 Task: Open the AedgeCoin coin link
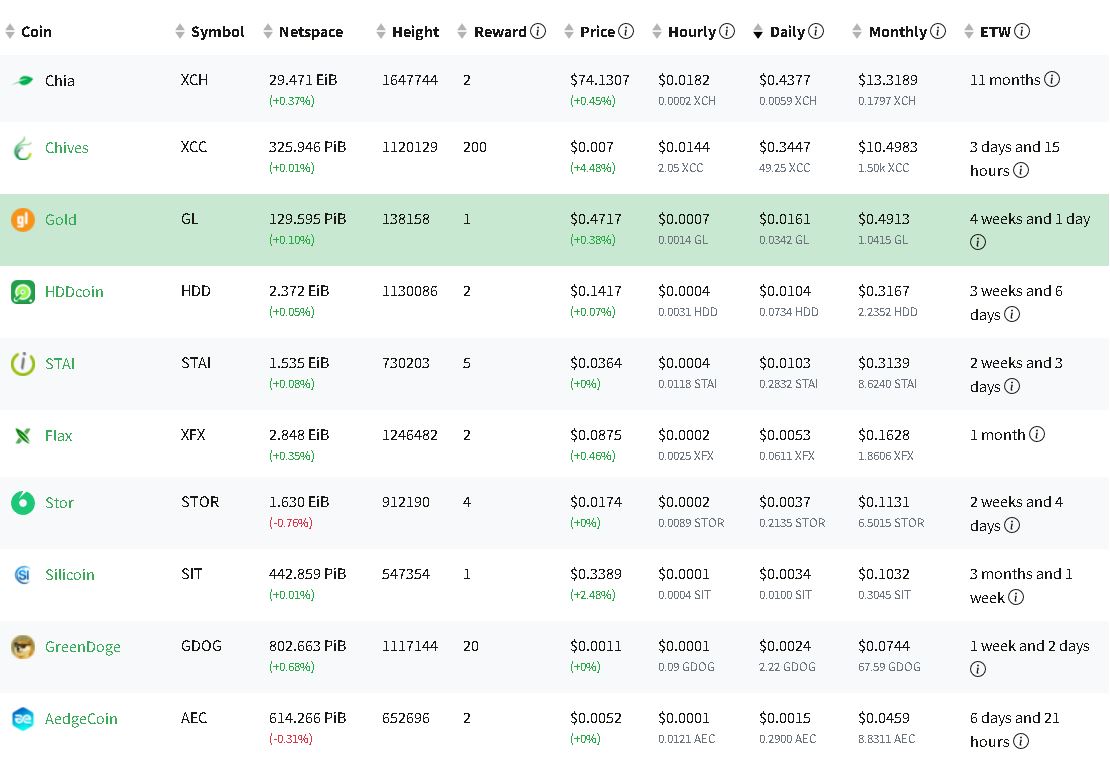(81, 719)
